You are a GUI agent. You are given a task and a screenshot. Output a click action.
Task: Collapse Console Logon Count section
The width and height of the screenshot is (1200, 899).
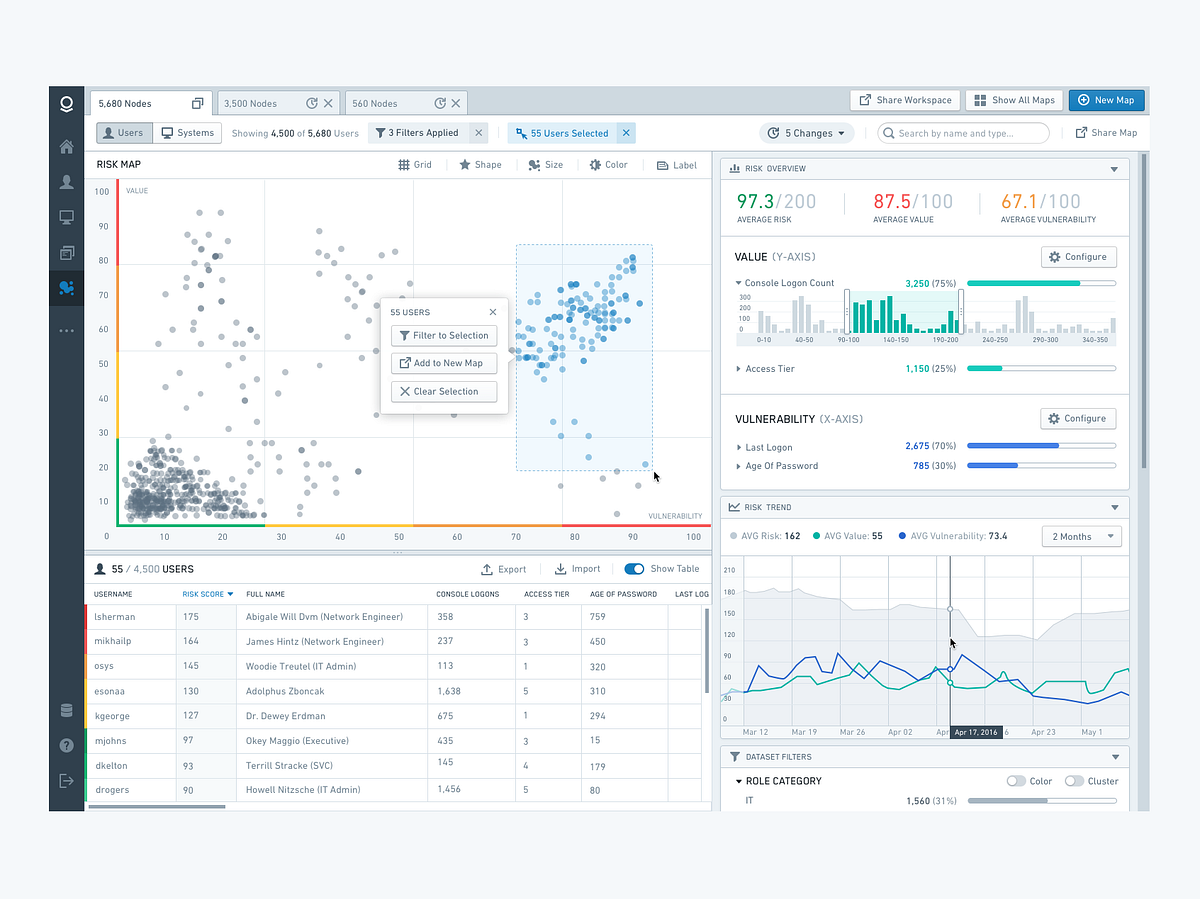point(738,283)
